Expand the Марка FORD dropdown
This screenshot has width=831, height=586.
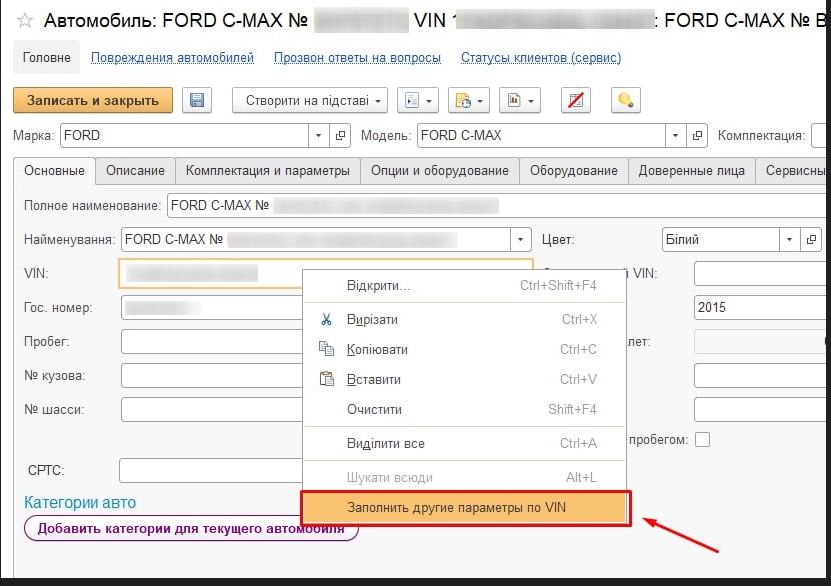click(x=319, y=135)
